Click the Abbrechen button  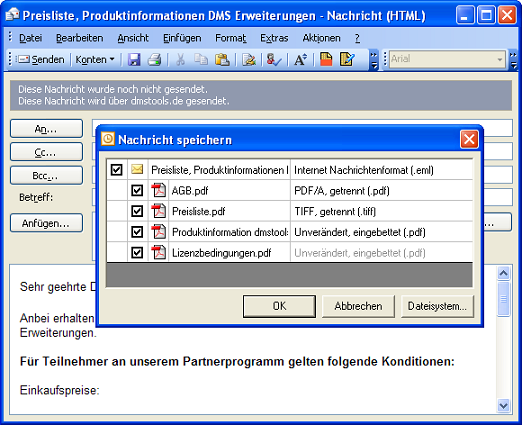pos(358,306)
